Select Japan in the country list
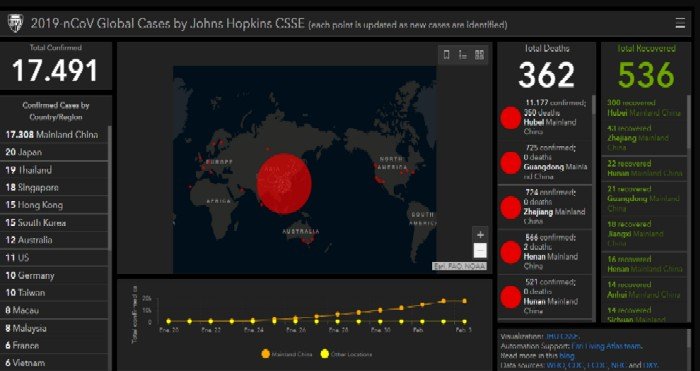The width and height of the screenshot is (700, 371). 54,152
